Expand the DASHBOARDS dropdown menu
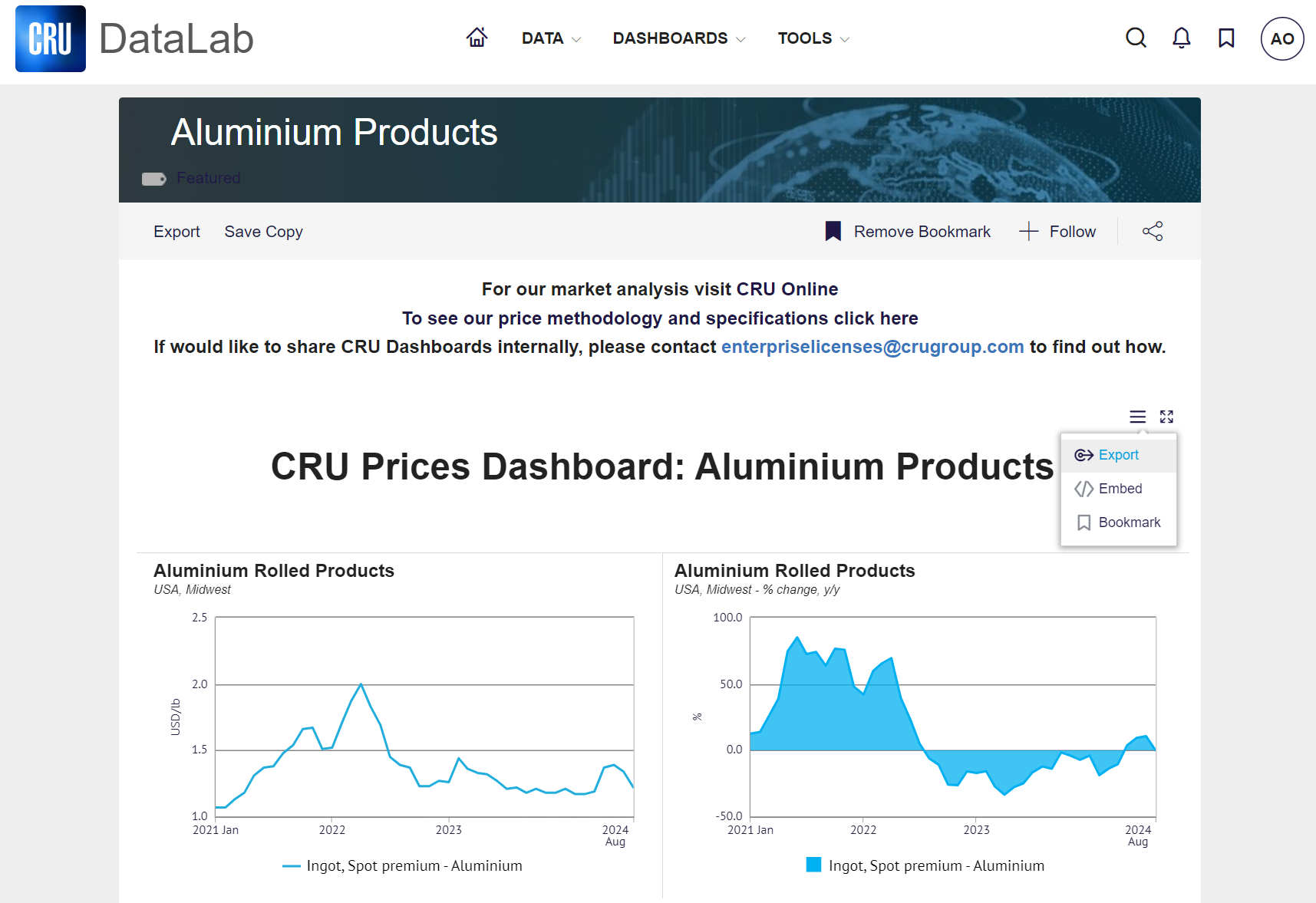 (x=678, y=38)
